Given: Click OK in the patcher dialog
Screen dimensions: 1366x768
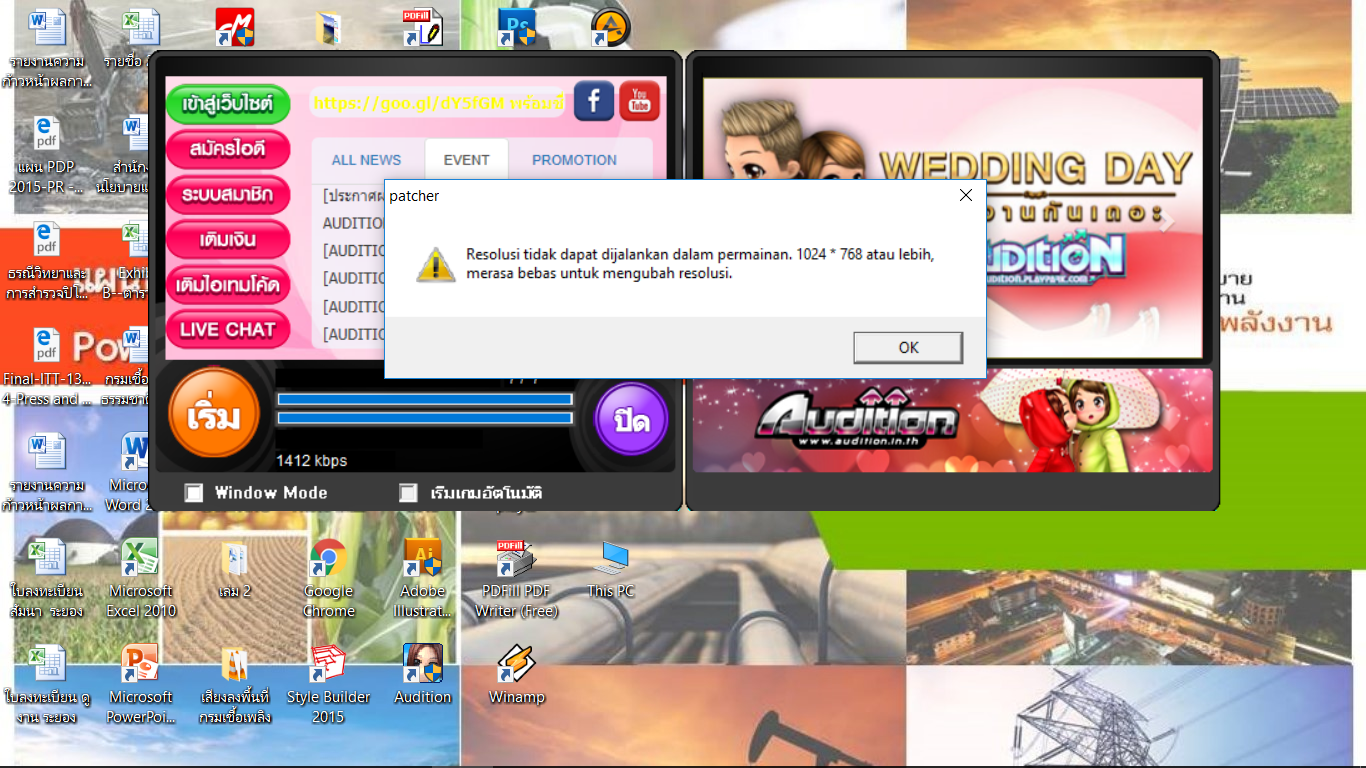Looking at the screenshot, I should 908,347.
